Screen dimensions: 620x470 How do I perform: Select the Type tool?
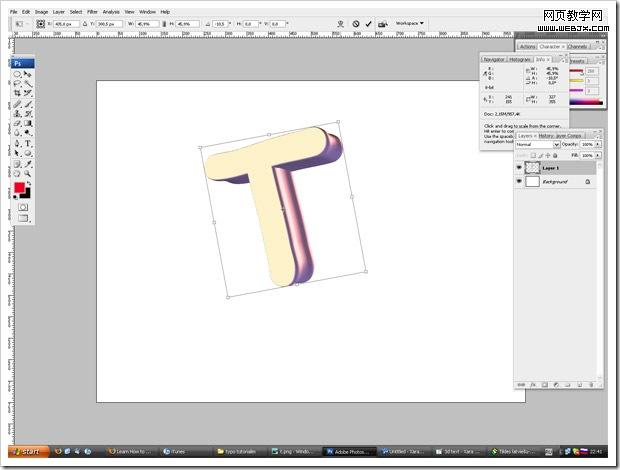(28, 143)
